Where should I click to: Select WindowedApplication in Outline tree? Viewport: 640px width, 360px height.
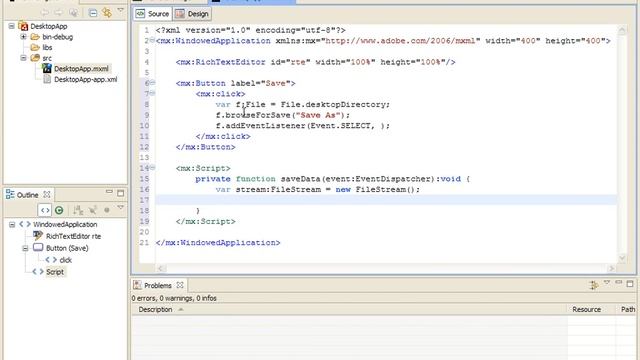pyautogui.click(x=65, y=224)
